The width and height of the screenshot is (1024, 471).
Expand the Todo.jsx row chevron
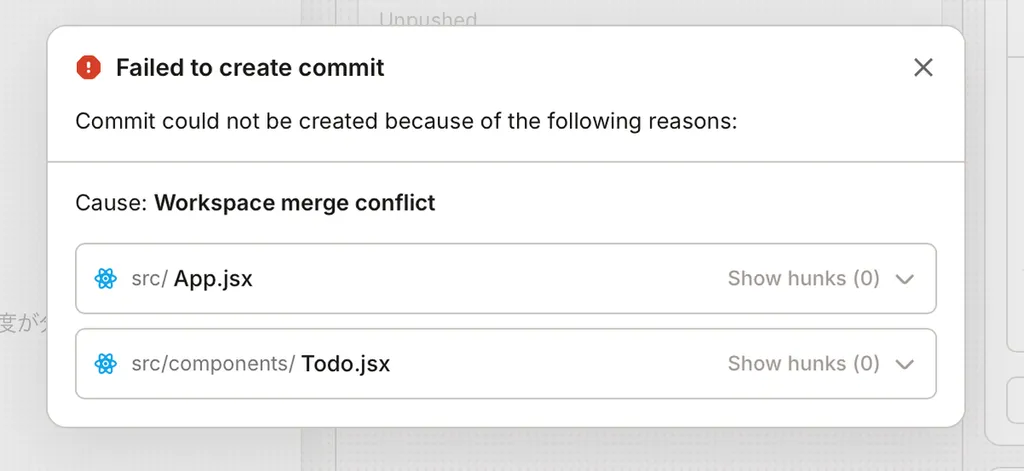coord(905,364)
